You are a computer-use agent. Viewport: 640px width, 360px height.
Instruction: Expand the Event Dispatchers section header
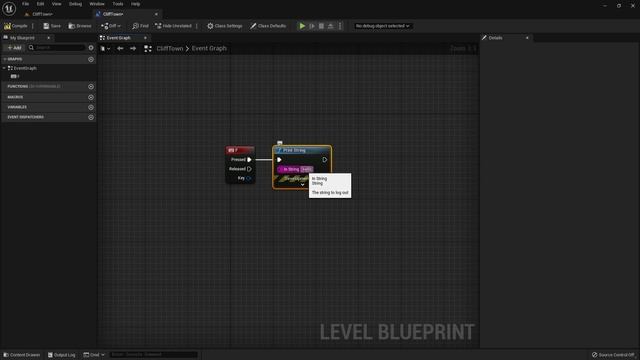[x=25, y=117]
